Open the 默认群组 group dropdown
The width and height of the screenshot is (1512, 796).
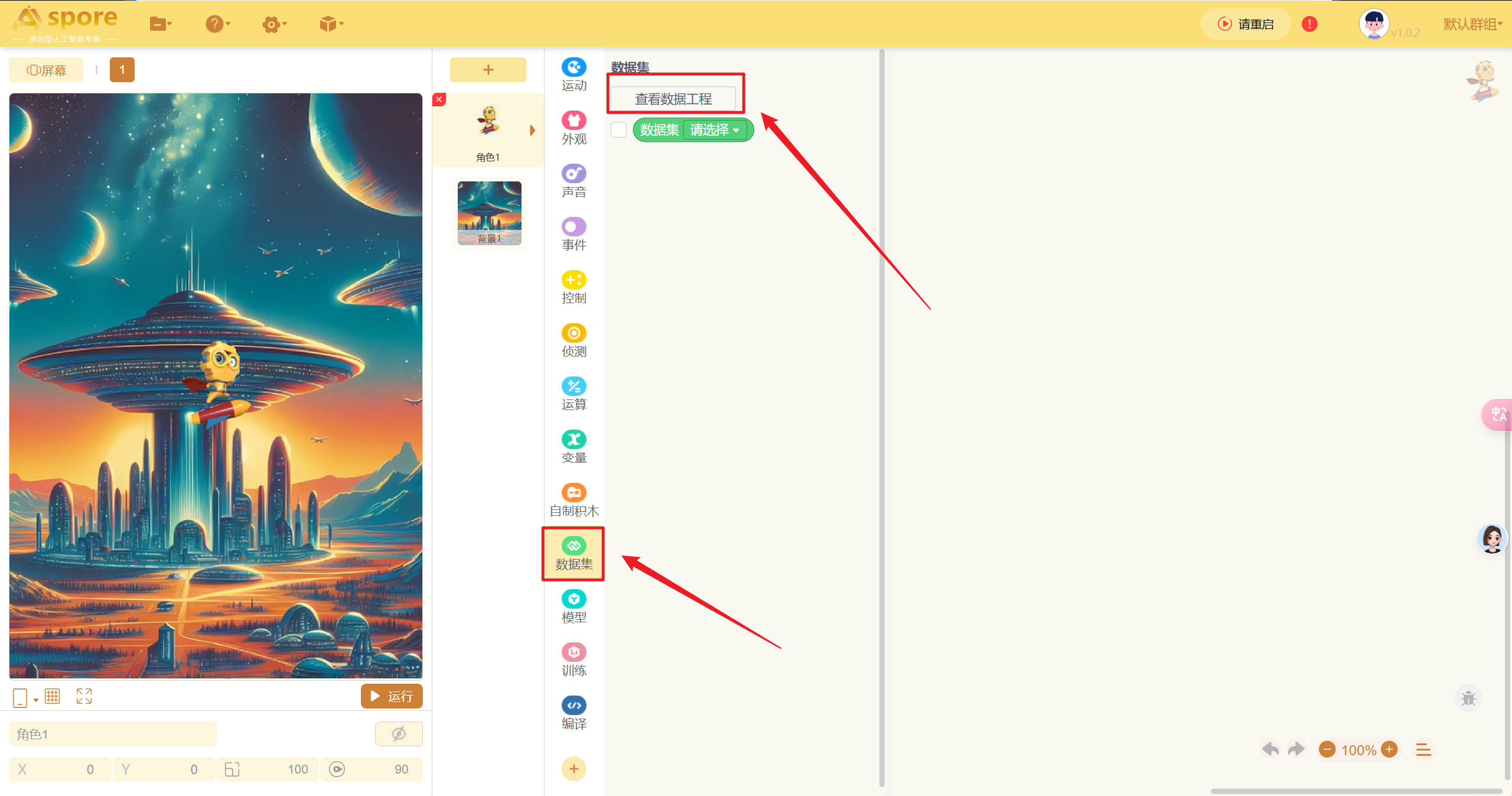tap(1472, 24)
